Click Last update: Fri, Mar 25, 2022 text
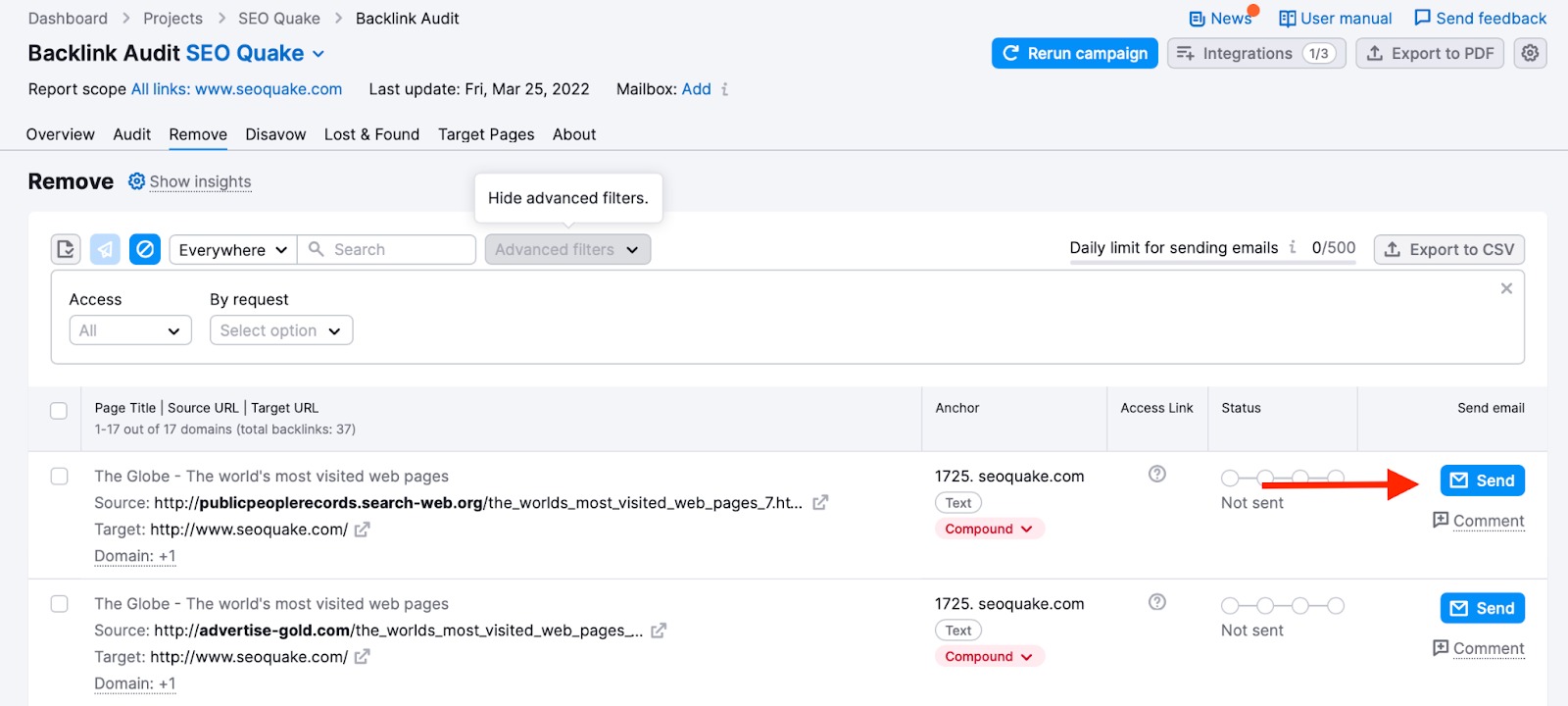1568x706 pixels. click(x=479, y=89)
